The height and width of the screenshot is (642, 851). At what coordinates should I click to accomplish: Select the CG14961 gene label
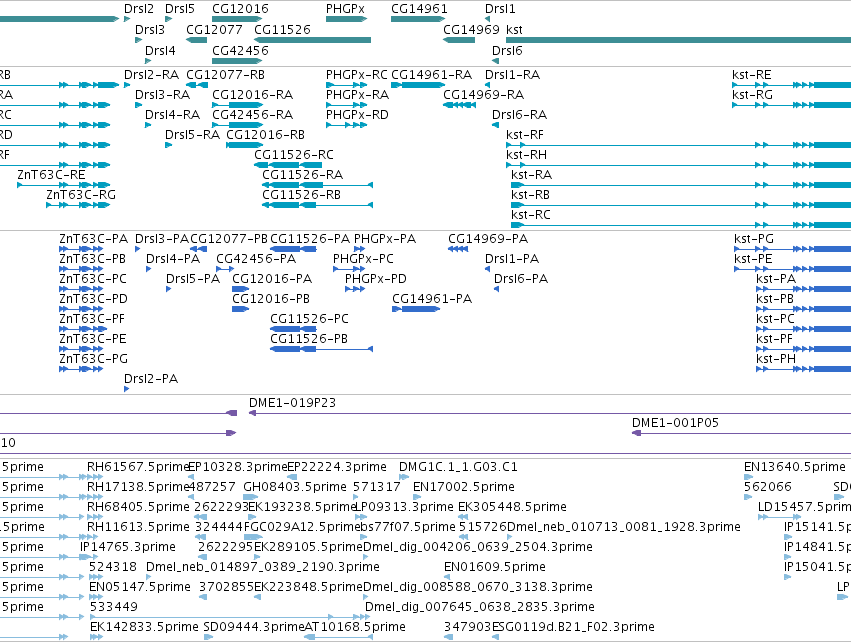click(419, 9)
